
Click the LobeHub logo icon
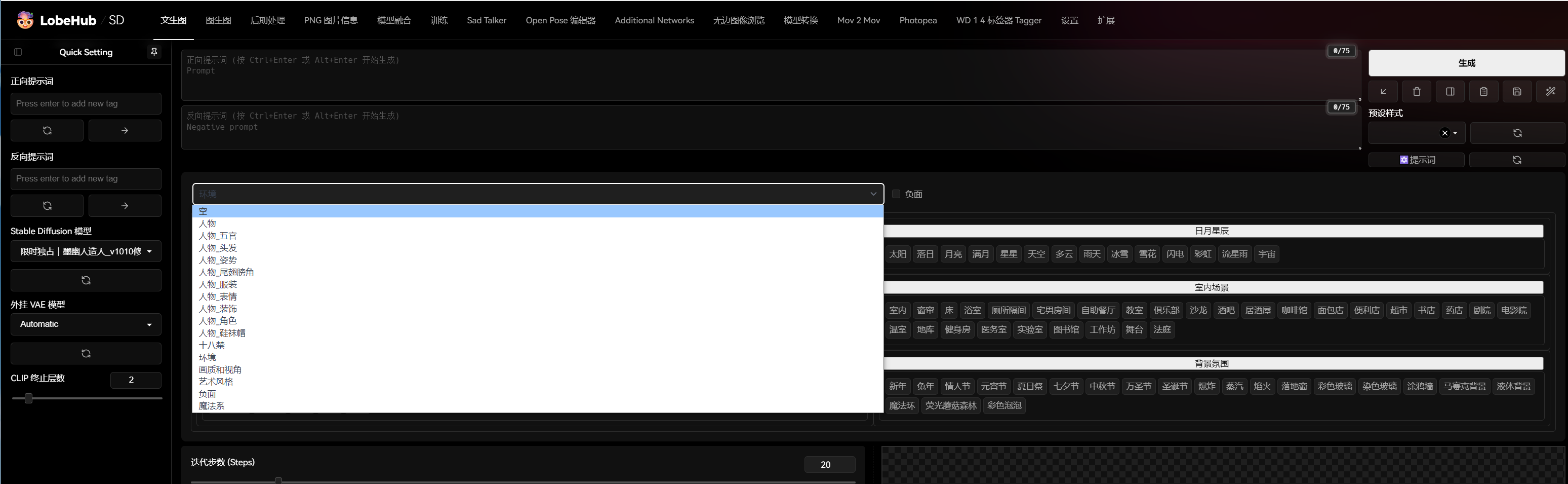pos(25,19)
